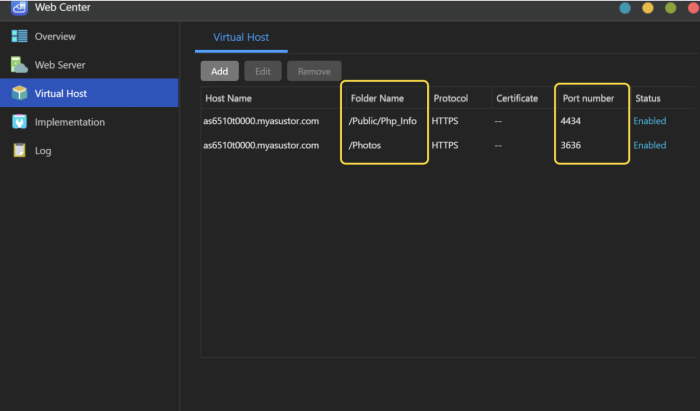Sort by Host Name column header
Viewport: 700px width, 411px height.
[x=228, y=98]
